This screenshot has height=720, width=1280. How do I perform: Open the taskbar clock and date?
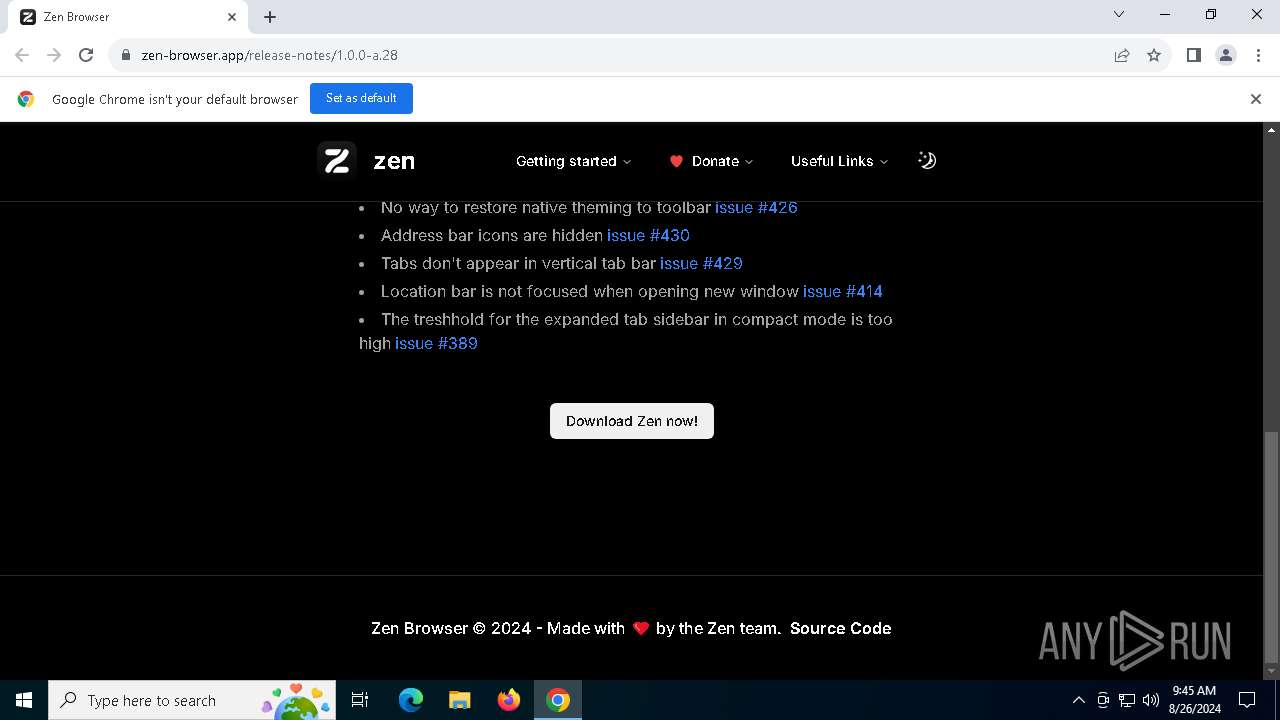1194,700
